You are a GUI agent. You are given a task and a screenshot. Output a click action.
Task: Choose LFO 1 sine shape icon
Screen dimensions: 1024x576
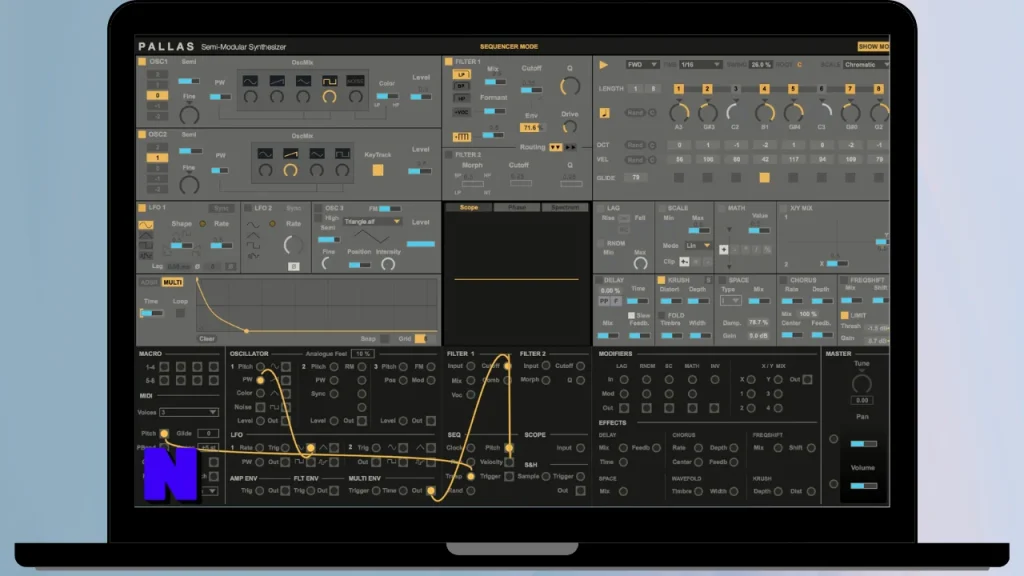[x=146, y=225]
